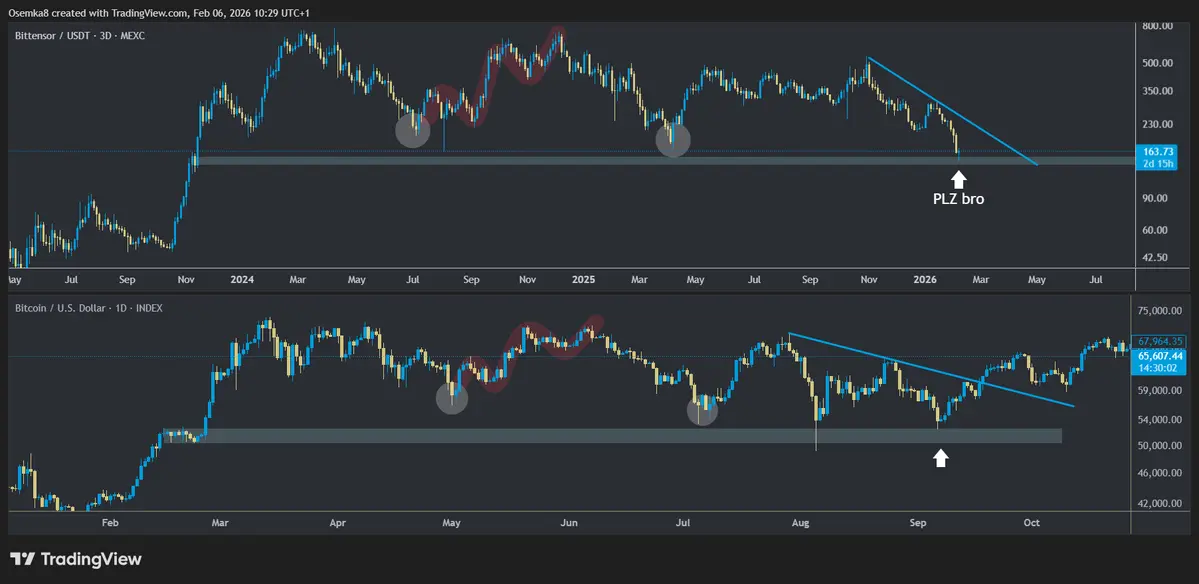The image size is (1199, 584).
Task: Select the 60.00 price axis label
Action: coord(1157,230)
